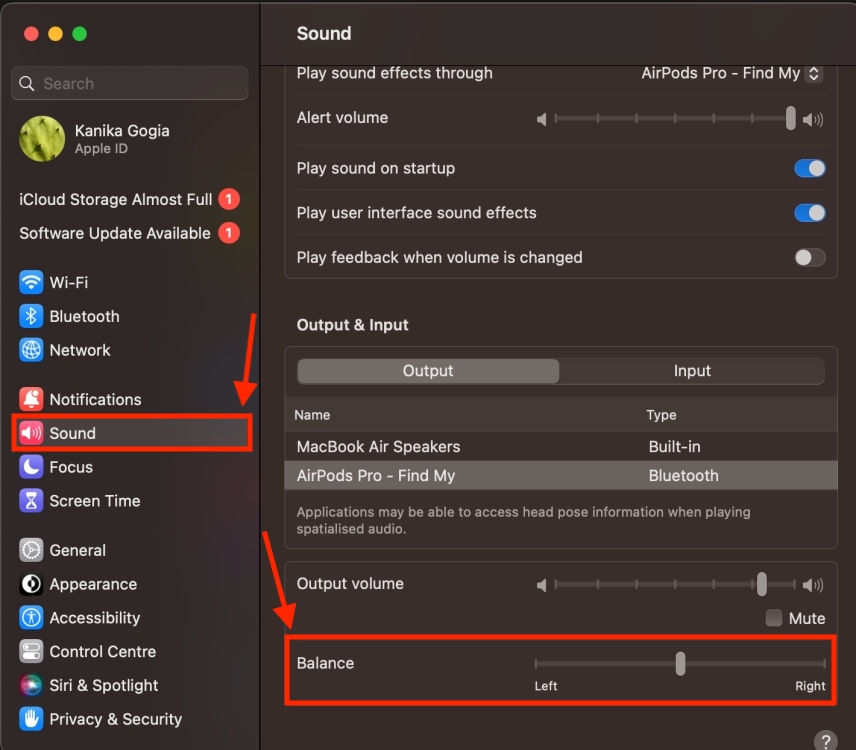856x750 pixels.
Task: Click the Balance slider knob
Action: point(680,663)
